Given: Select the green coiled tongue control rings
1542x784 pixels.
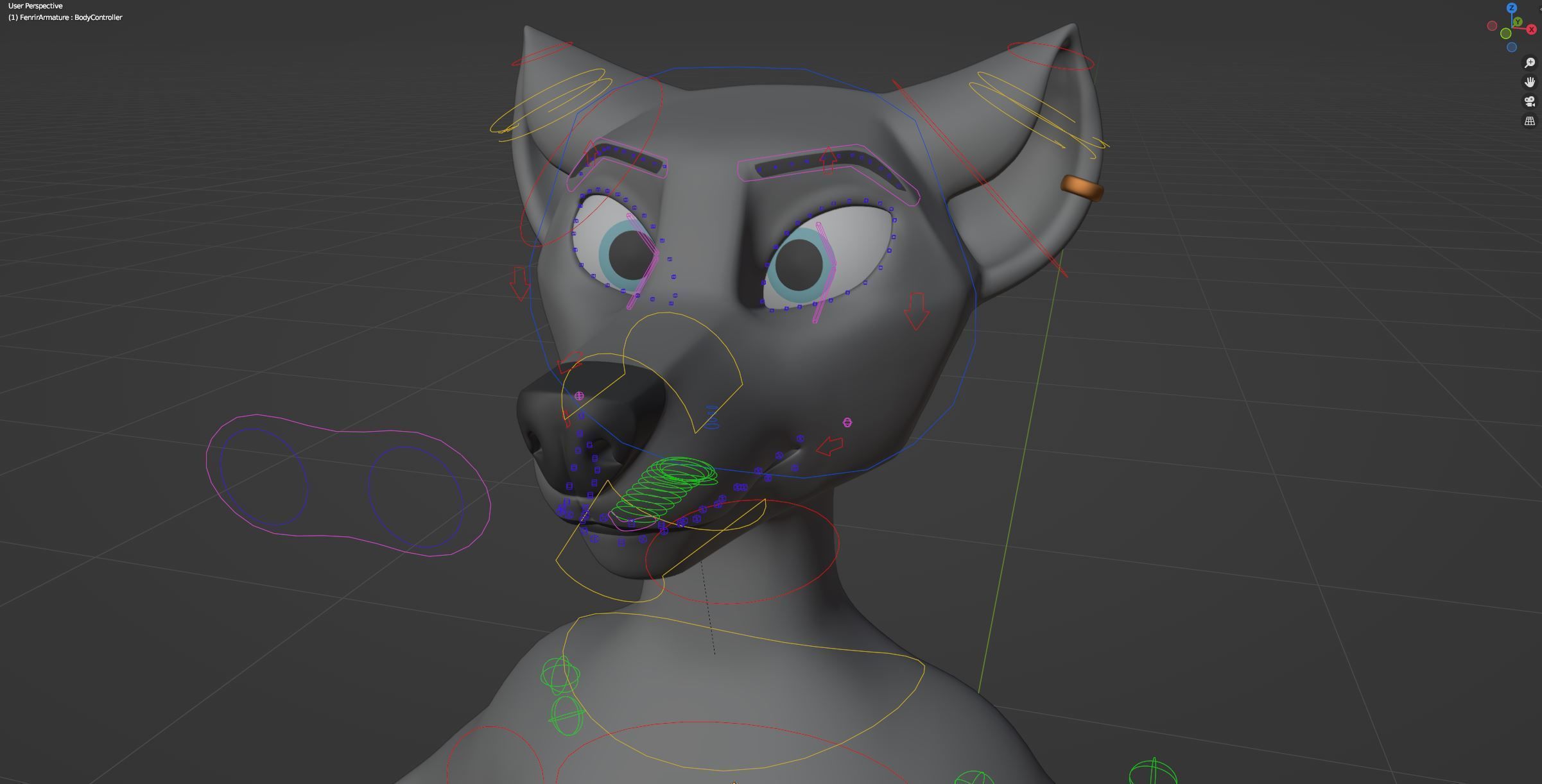Looking at the screenshot, I should [x=664, y=489].
